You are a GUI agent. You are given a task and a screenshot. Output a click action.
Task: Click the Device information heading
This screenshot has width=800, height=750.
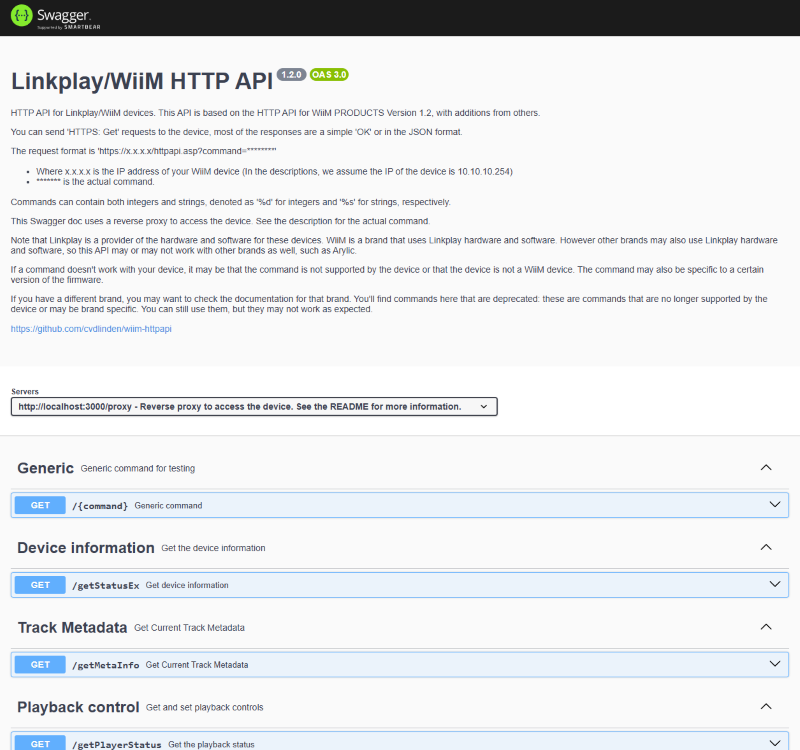pos(86,547)
